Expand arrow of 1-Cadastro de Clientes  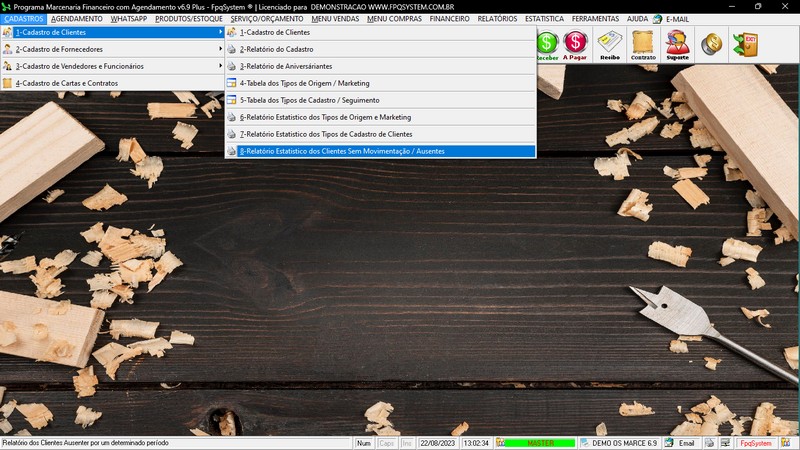tap(220, 32)
